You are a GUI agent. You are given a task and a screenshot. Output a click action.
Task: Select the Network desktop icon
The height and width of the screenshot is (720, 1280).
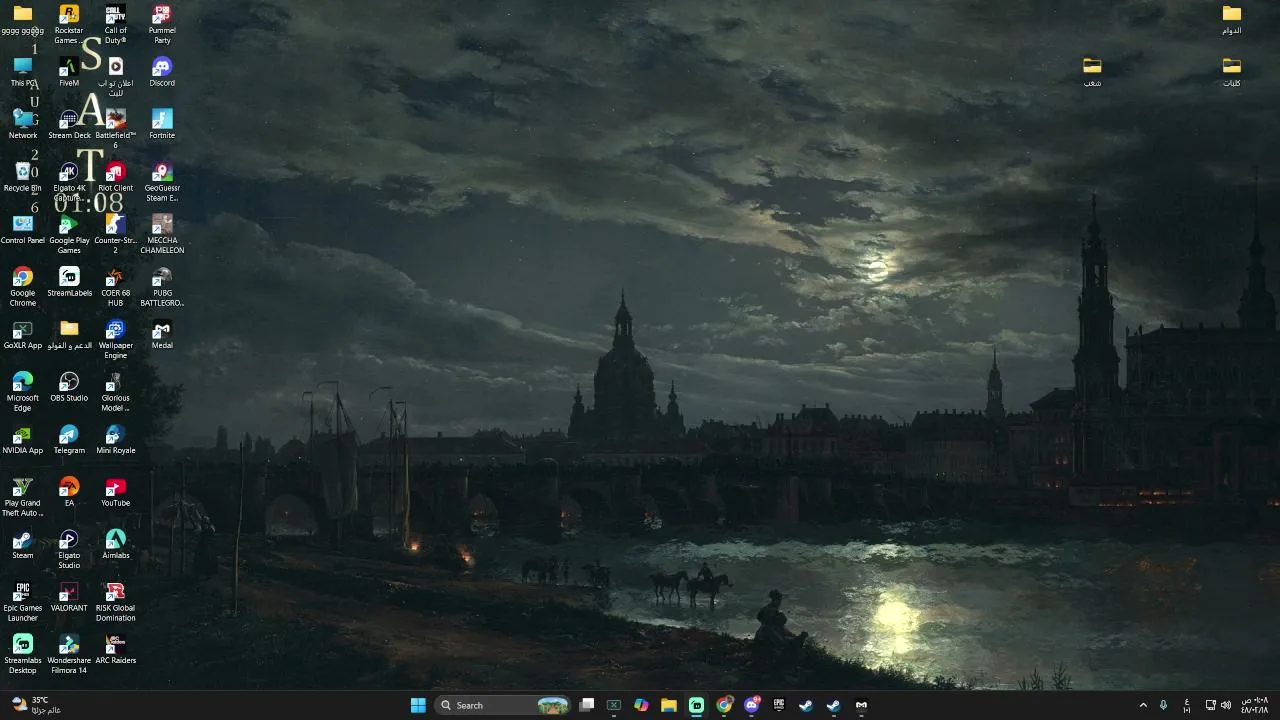[x=23, y=124]
